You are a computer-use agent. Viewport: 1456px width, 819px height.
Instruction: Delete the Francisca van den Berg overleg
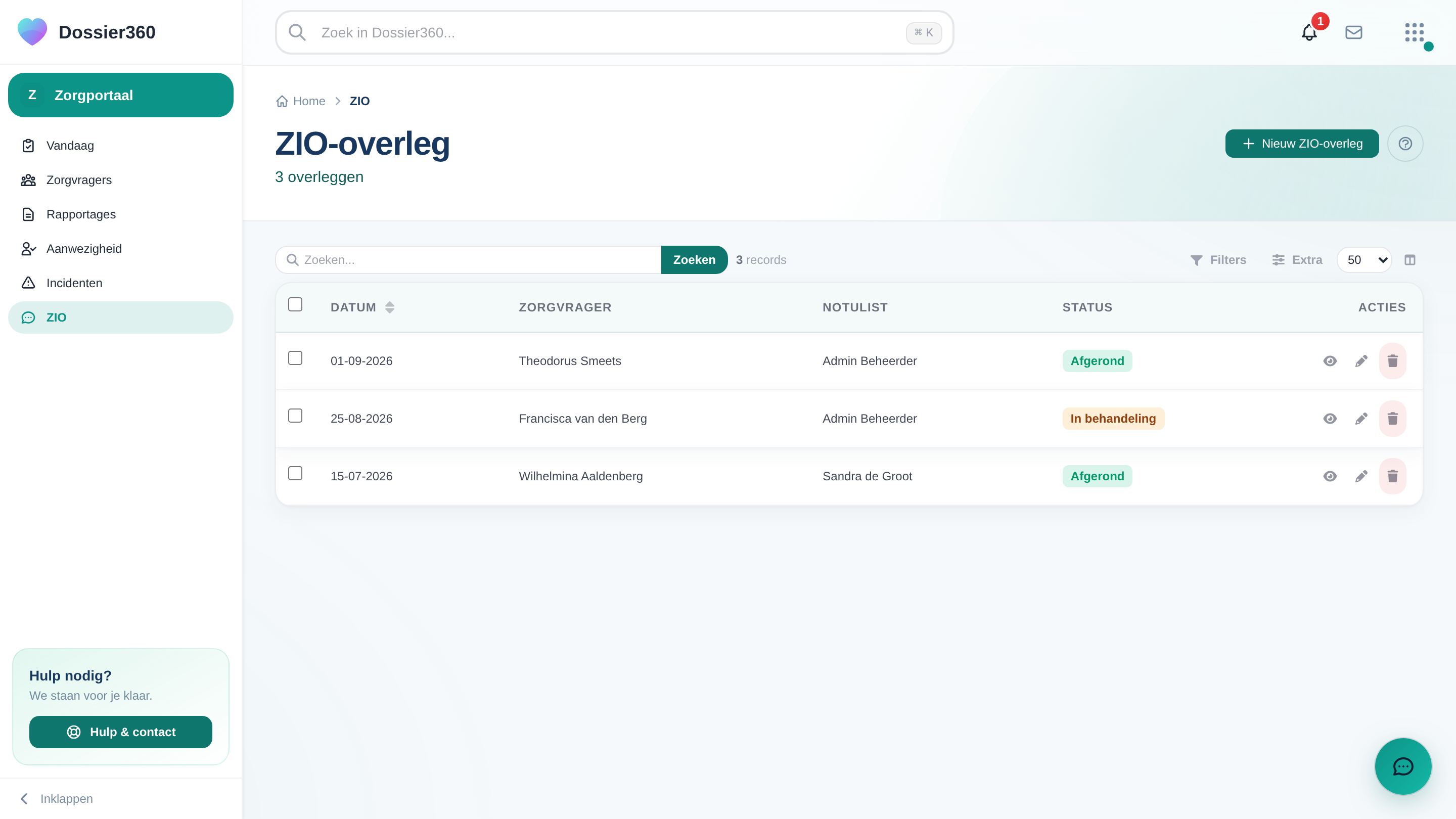point(1393,419)
